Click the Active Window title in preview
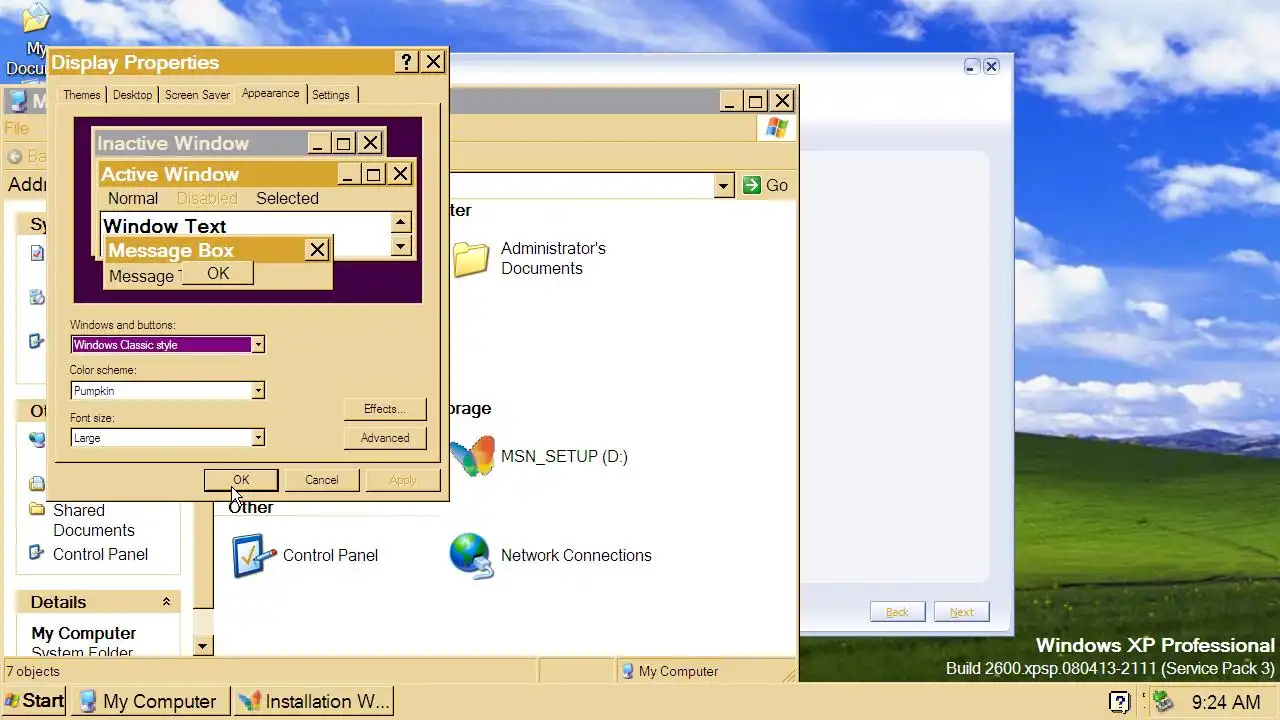The image size is (1280, 720). pyautogui.click(x=170, y=174)
